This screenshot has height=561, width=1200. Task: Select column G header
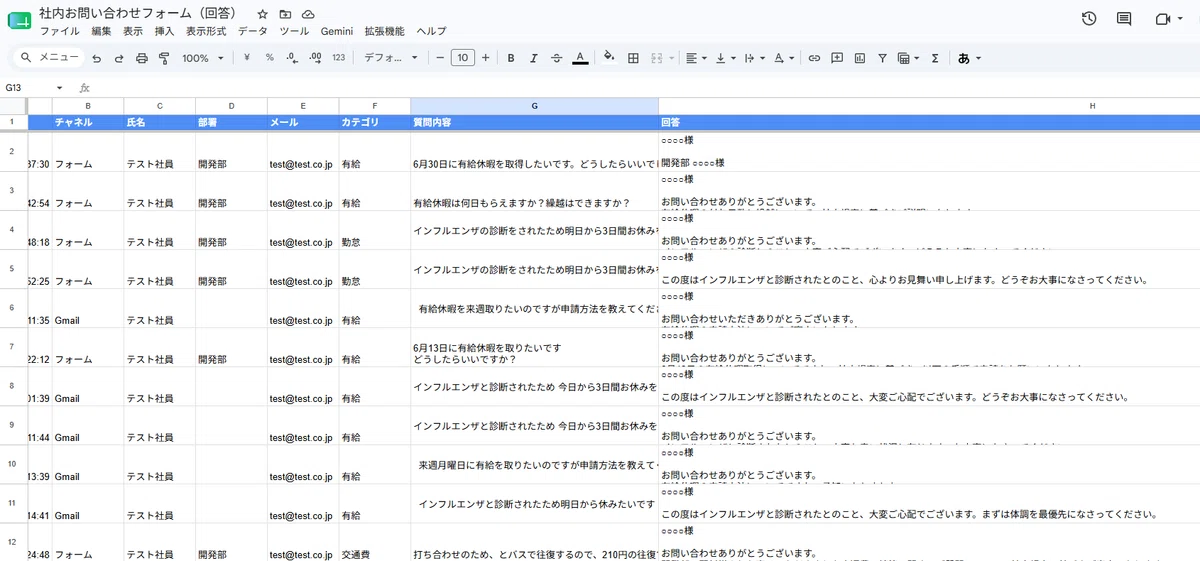[534, 105]
